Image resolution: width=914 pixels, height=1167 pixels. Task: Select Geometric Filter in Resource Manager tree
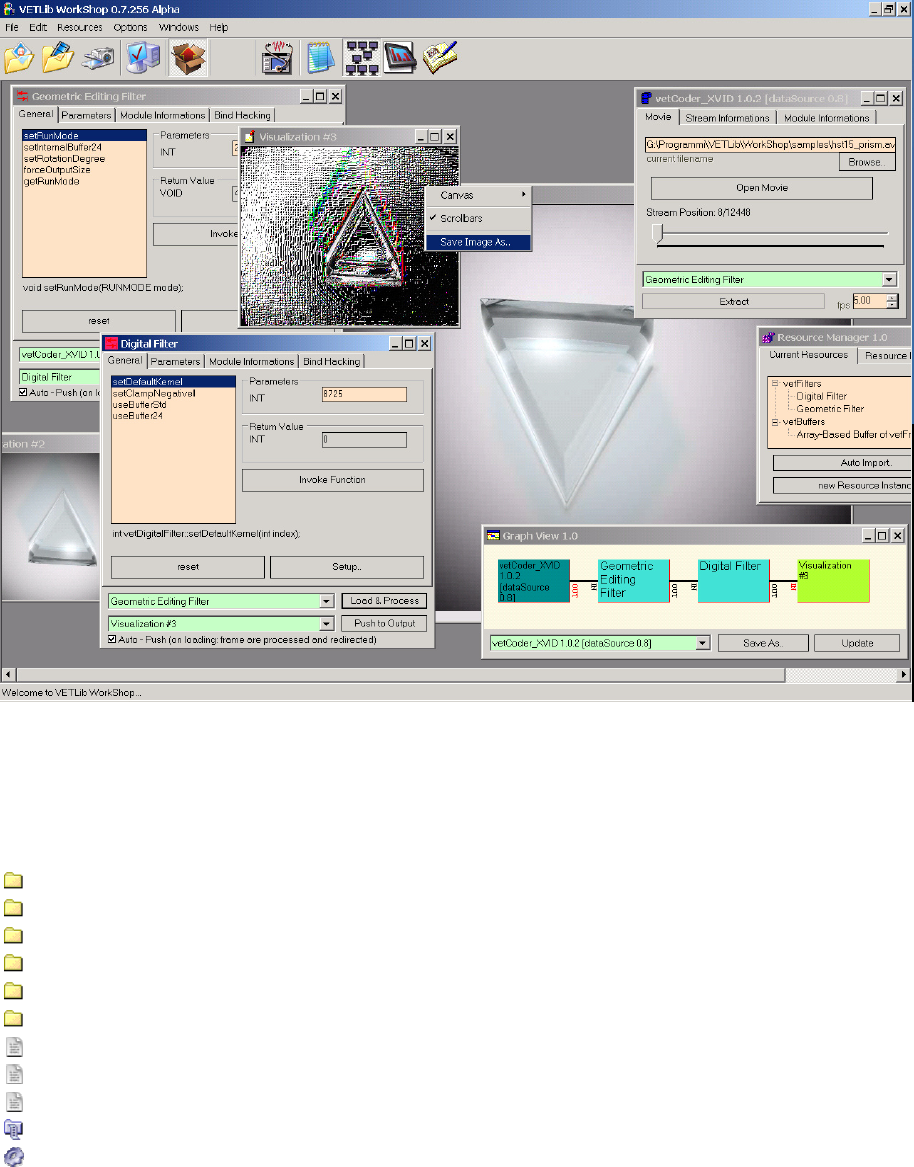830,409
